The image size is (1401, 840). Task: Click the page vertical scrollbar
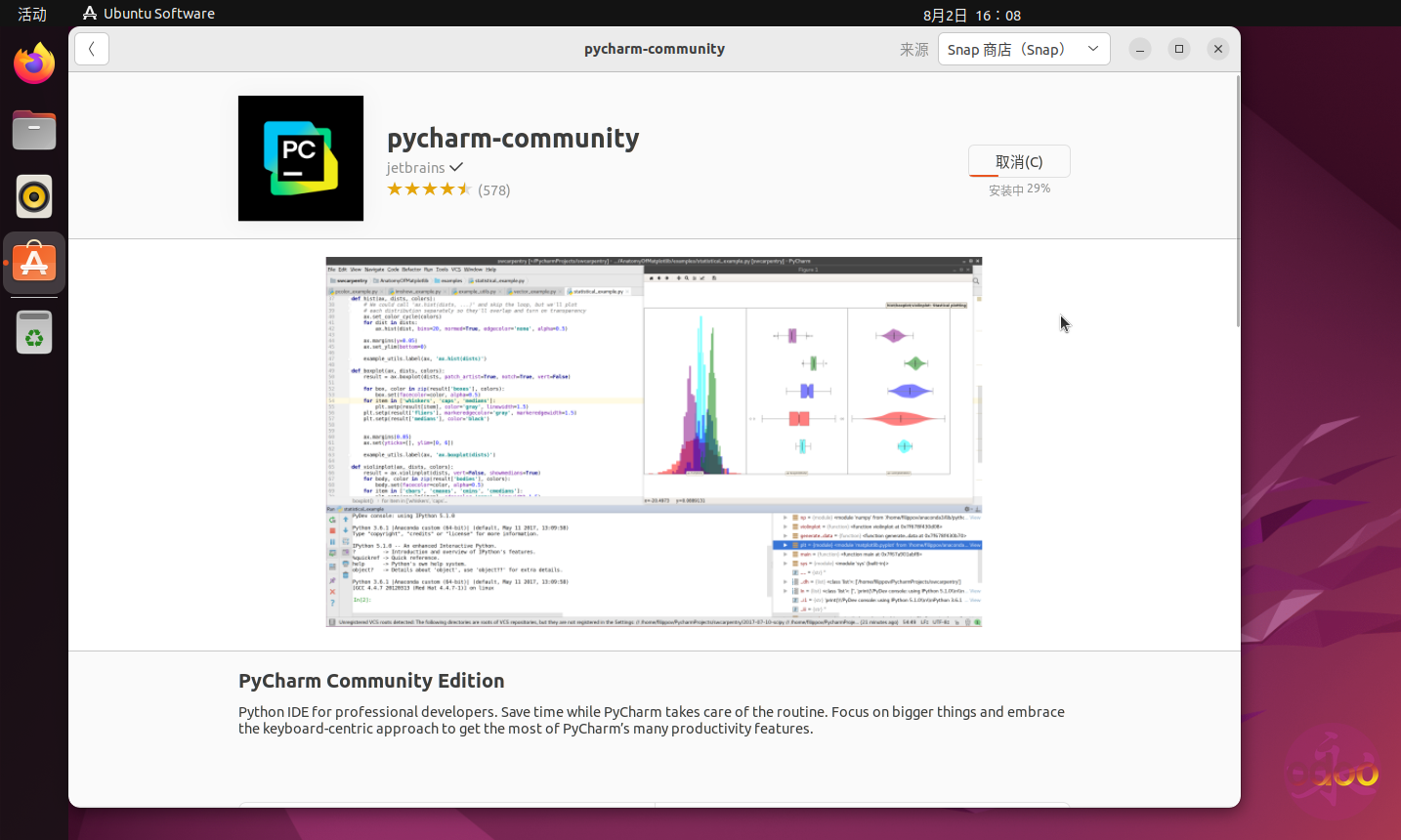1238,200
